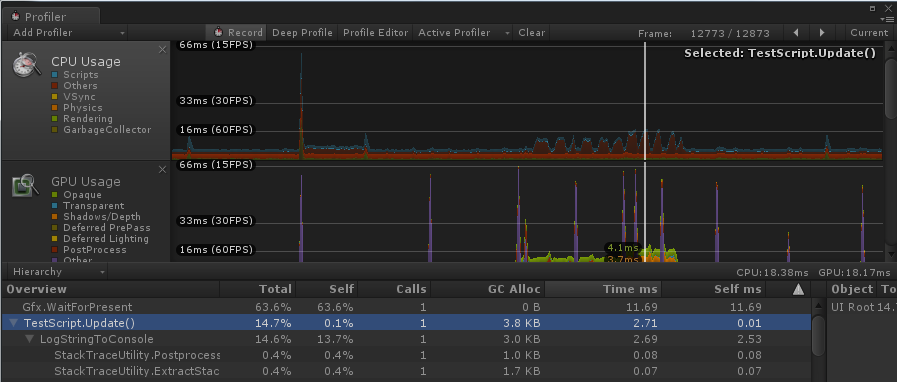
Task: Toggle Transparent series in GPU Usage
Action: click(x=55, y=206)
